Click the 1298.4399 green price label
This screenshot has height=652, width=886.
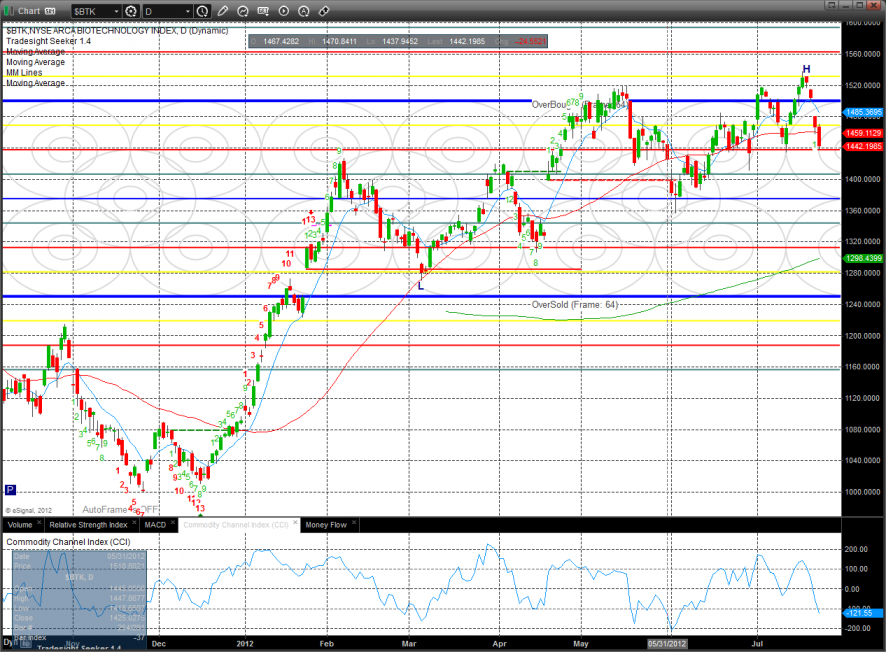pyautogui.click(x=863, y=258)
